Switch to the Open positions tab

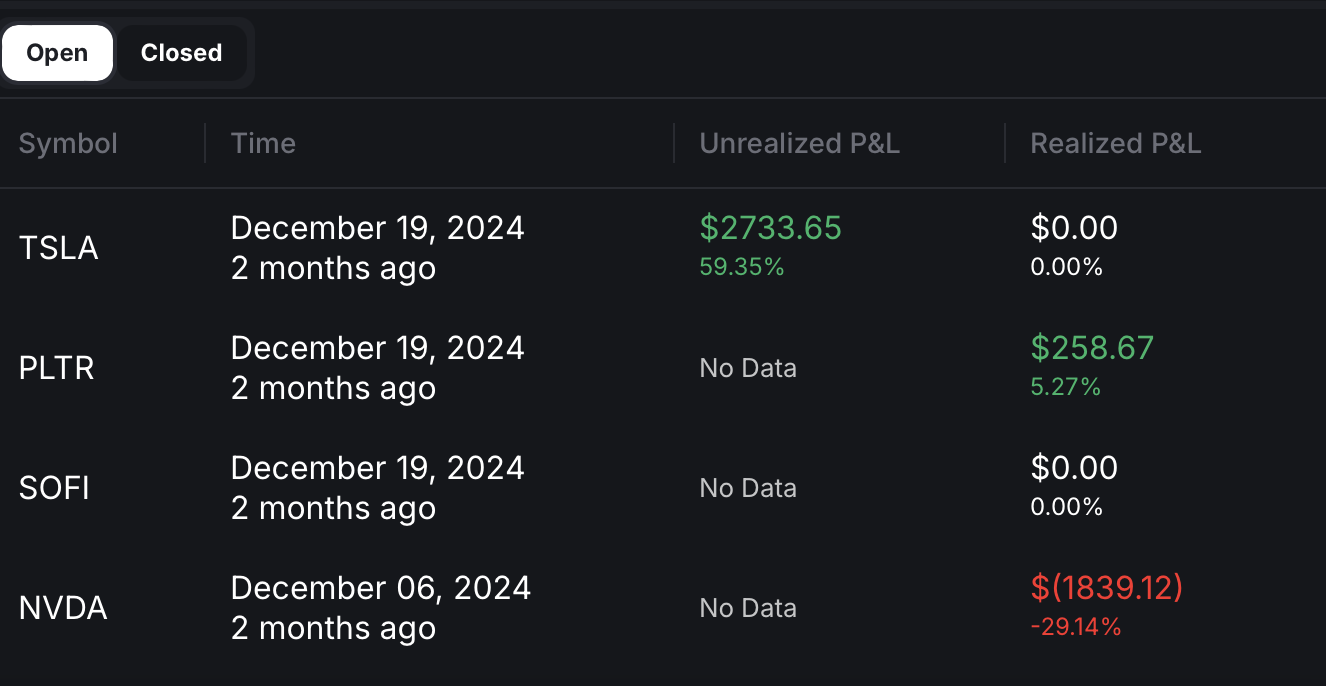57,53
